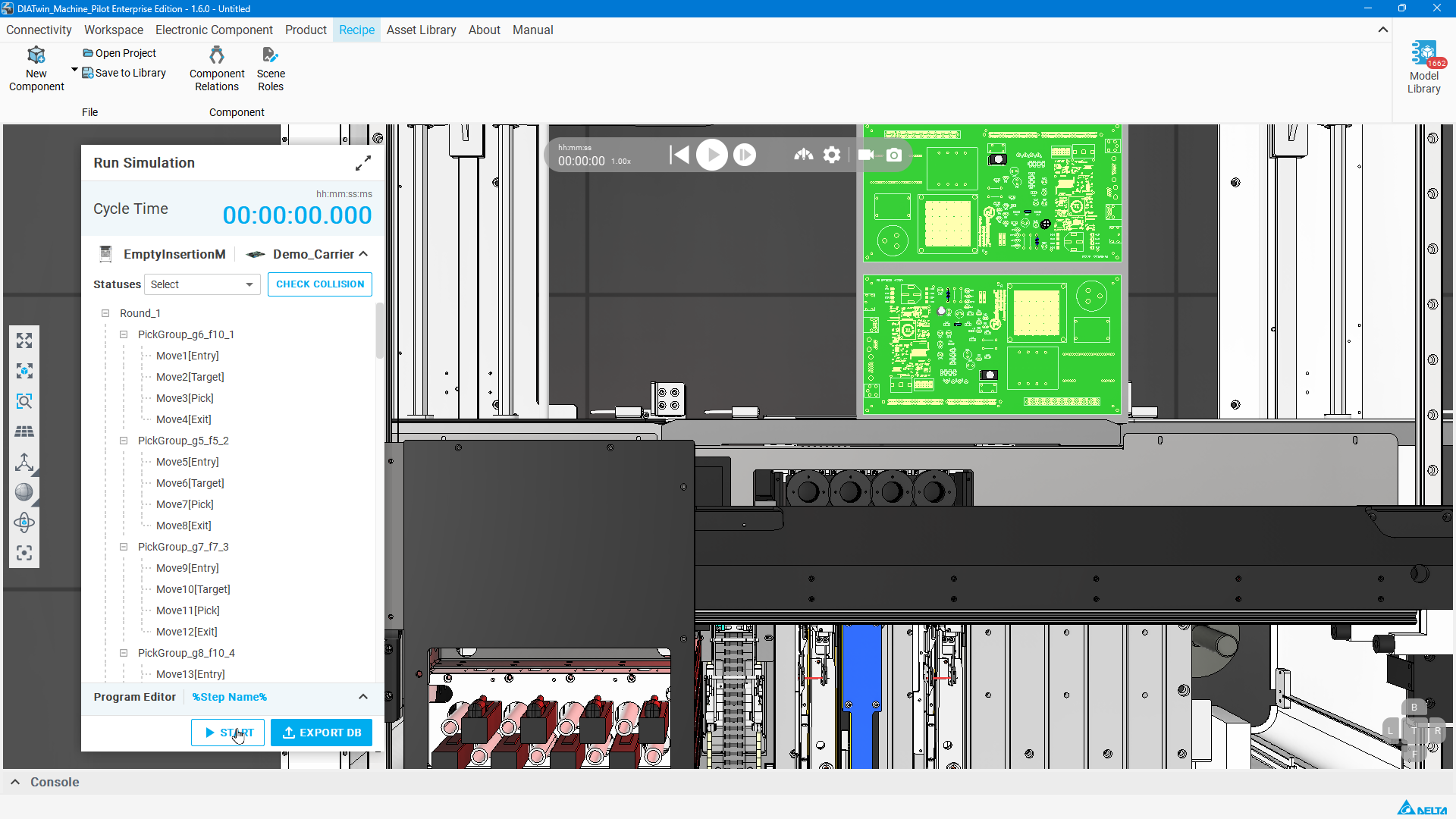Select Move12[Exit] tree item
The image size is (1456, 819).
tap(187, 632)
